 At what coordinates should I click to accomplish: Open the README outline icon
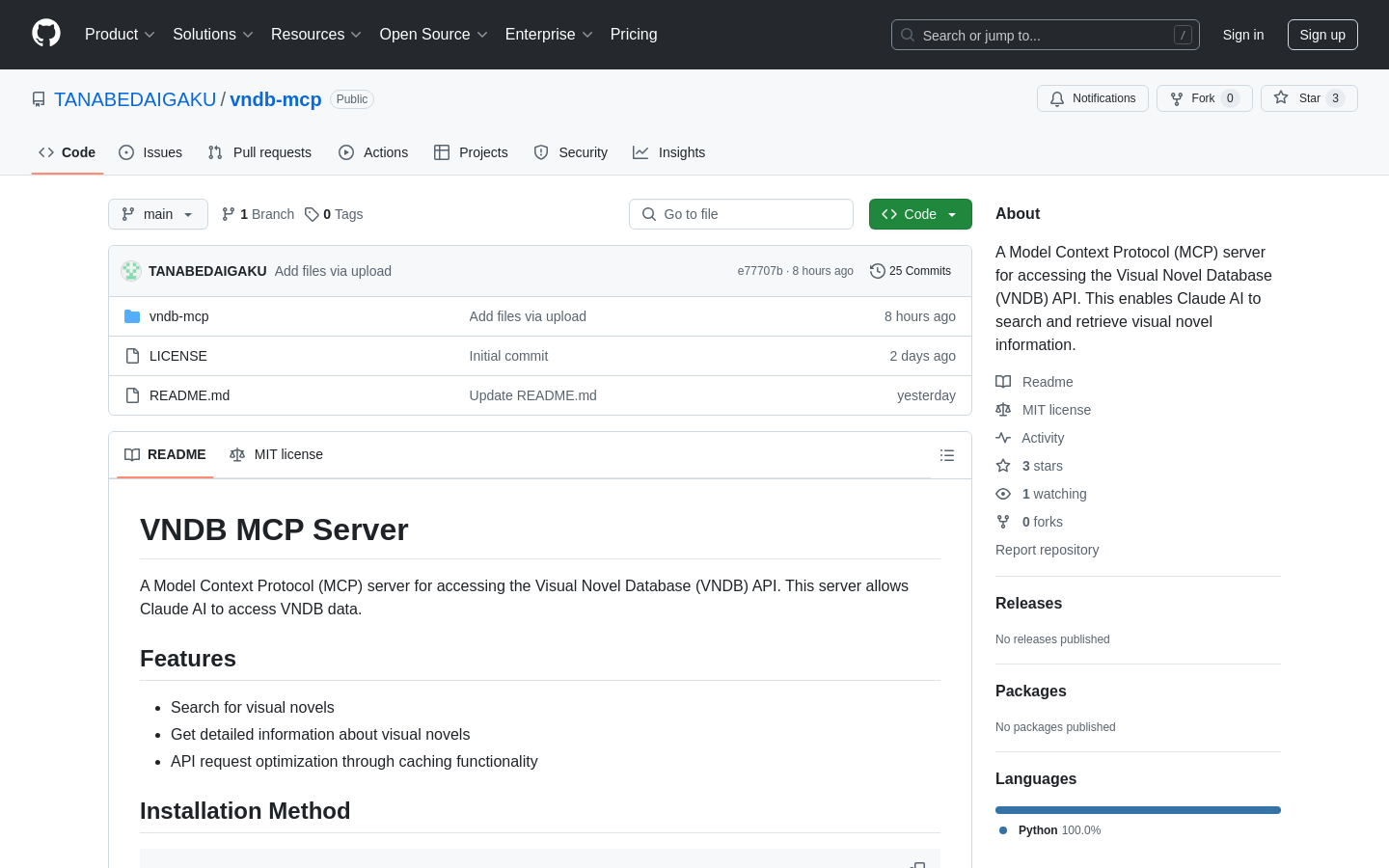947,455
